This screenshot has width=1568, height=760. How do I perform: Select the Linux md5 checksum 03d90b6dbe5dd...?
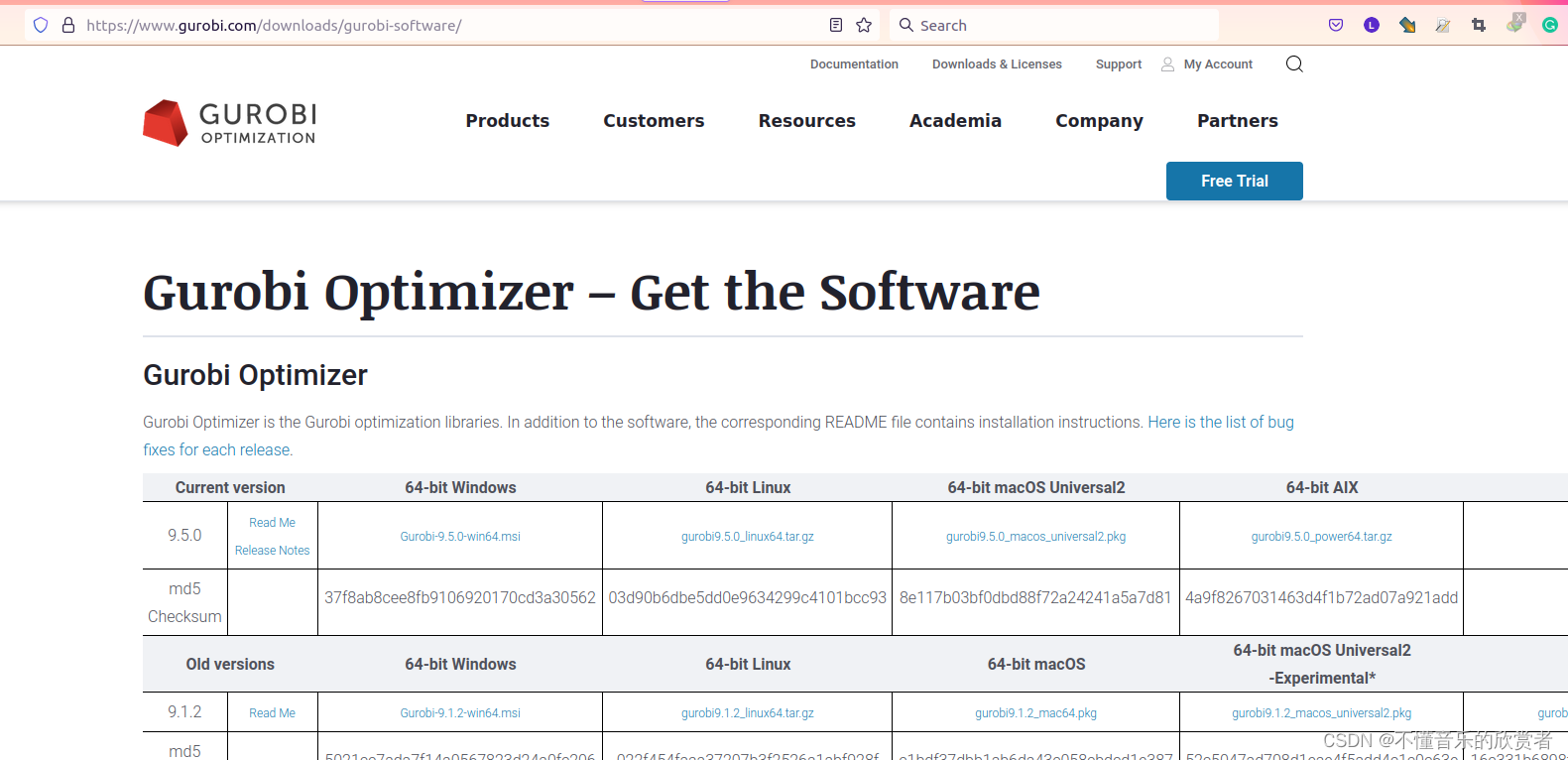tap(748, 598)
